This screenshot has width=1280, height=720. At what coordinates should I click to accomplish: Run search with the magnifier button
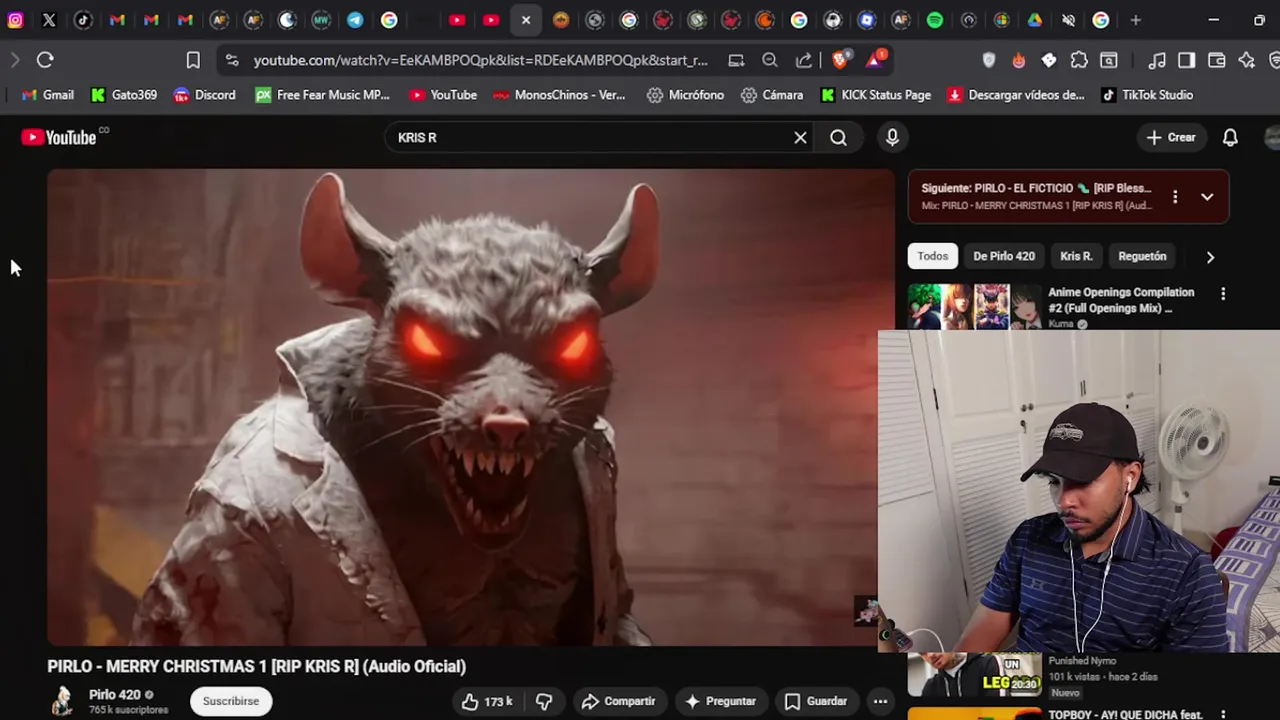coord(838,137)
